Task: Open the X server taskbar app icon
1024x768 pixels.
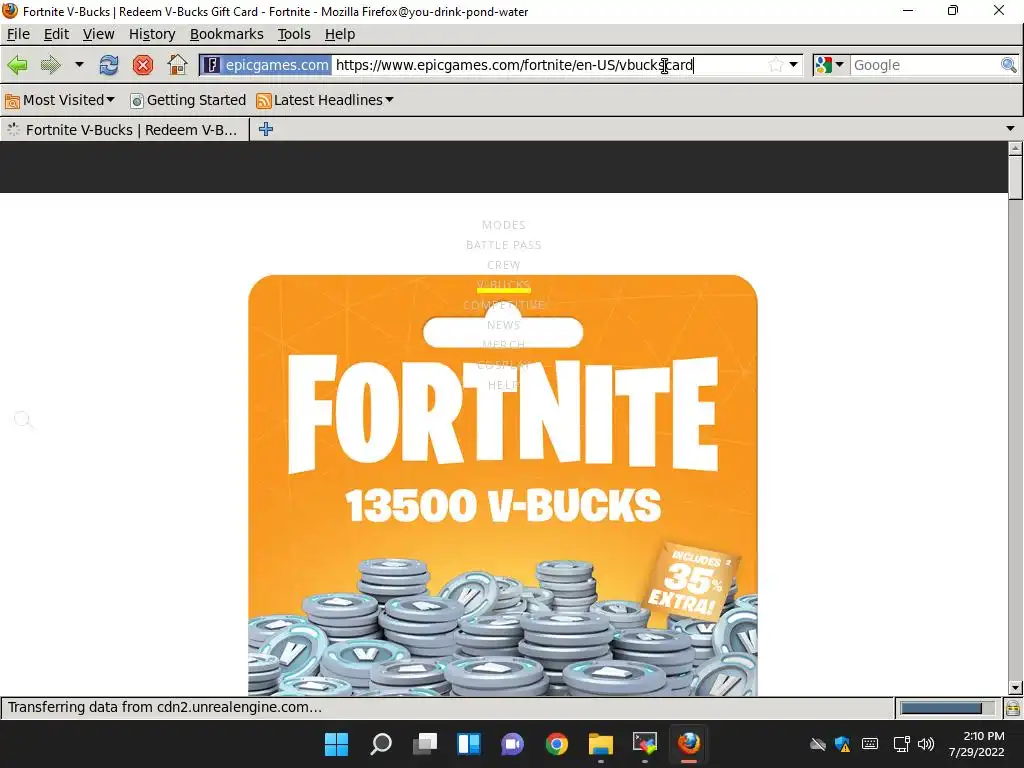Action: pos(645,744)
